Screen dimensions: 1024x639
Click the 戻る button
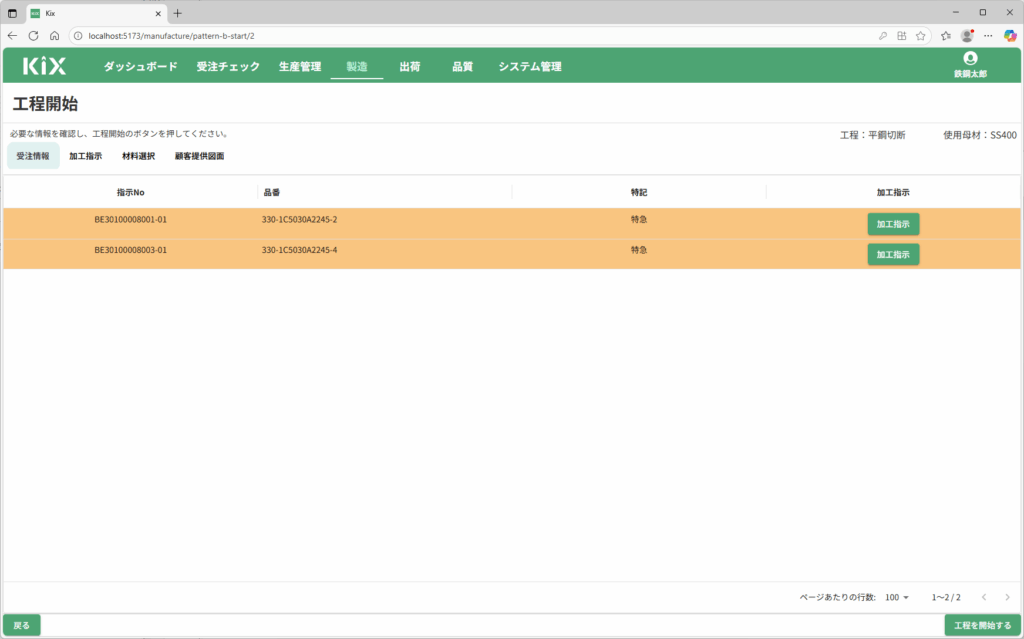(22, 625)
